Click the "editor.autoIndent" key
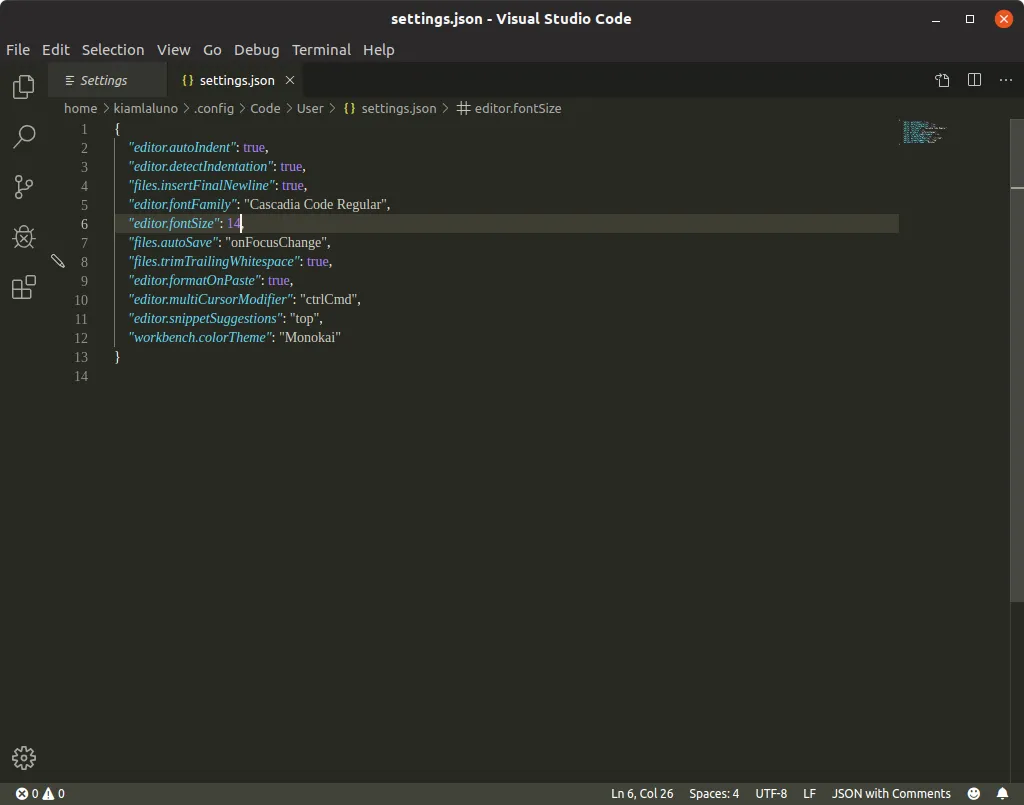Viewport: 1024px width, 805px height. (x=182, y=148)
